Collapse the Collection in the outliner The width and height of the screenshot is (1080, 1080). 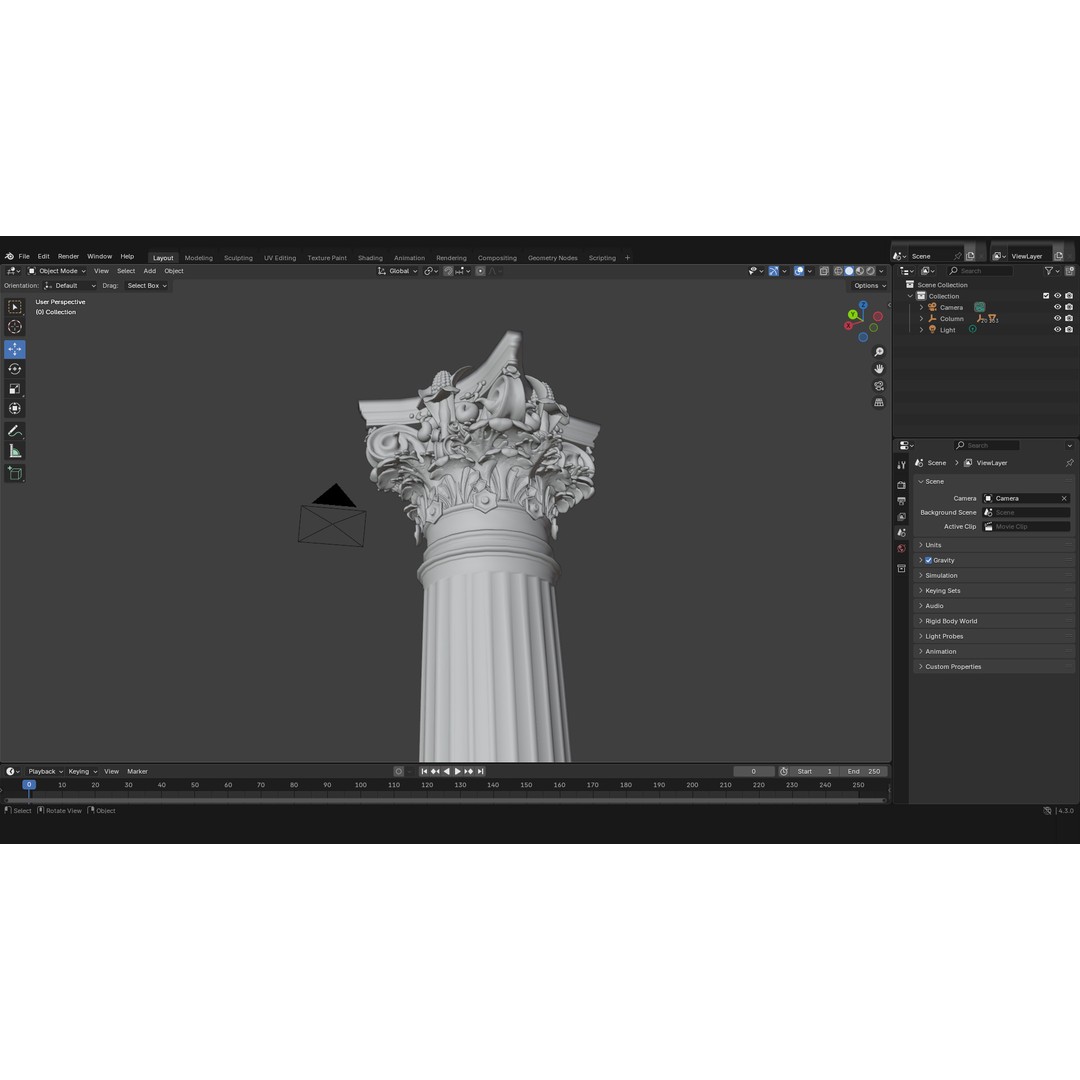tap(910, 295)
